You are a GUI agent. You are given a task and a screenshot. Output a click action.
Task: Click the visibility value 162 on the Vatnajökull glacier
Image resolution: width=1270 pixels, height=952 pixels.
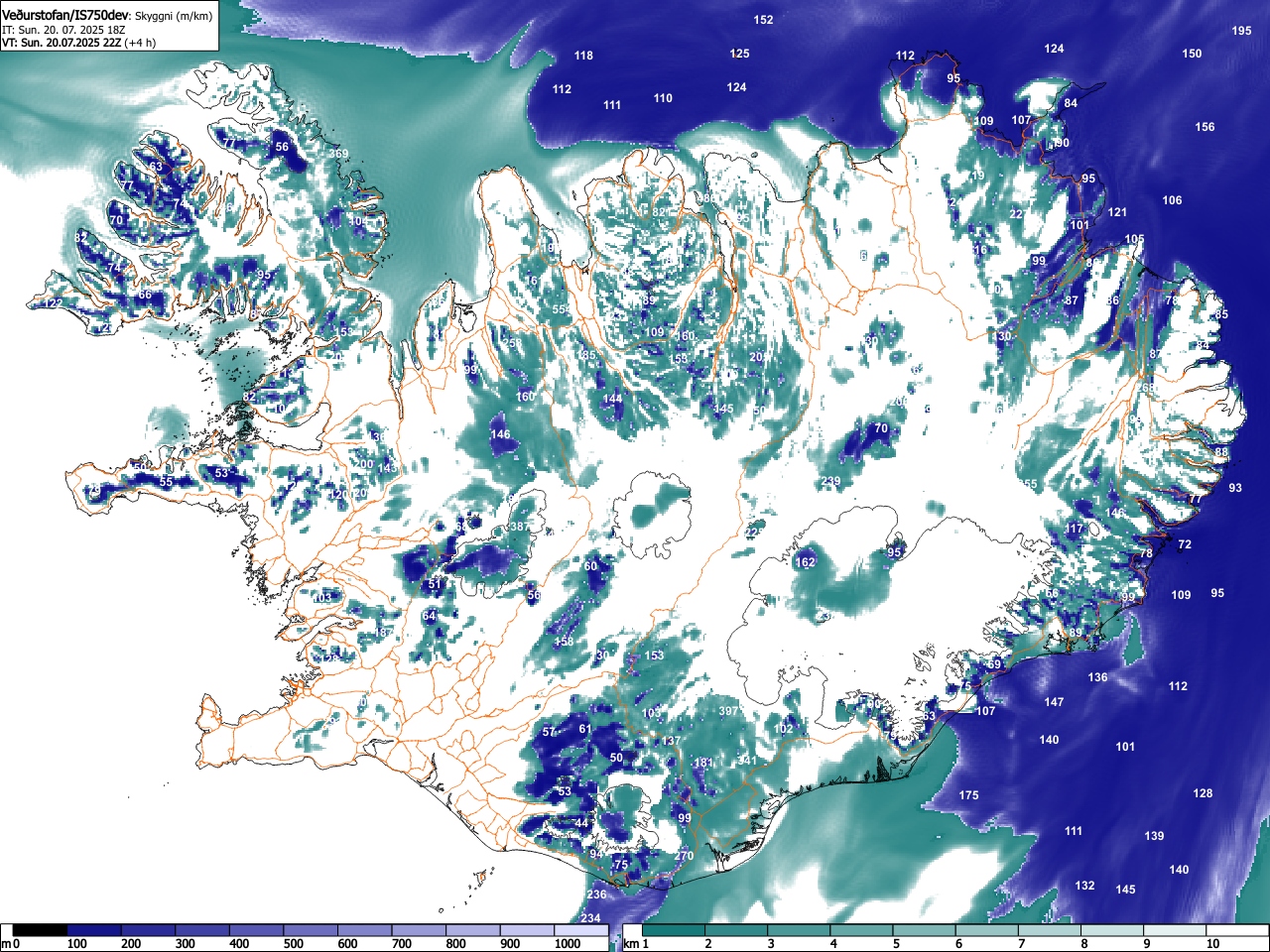point(806,562)
